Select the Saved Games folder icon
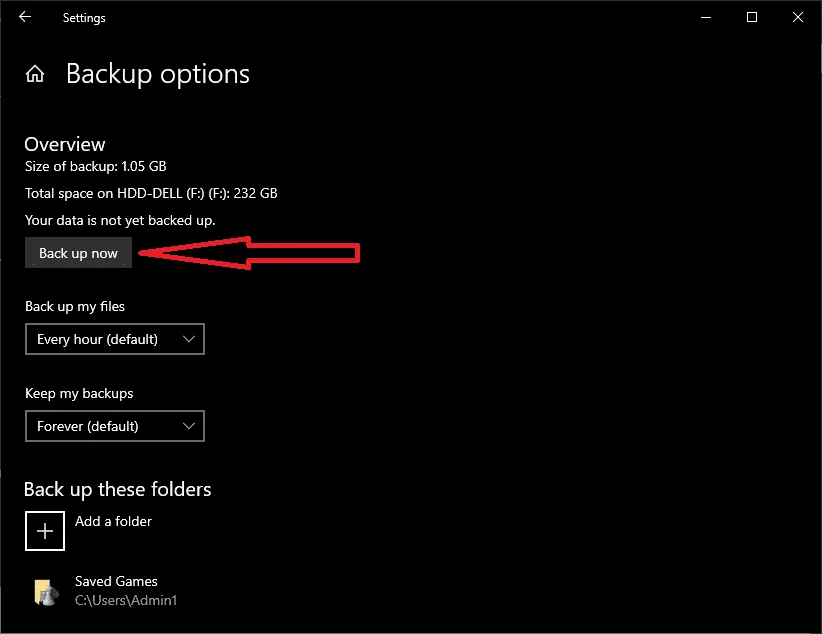This screenshot has height=634, width=822. pyautogui.click(x=46, y=592)
